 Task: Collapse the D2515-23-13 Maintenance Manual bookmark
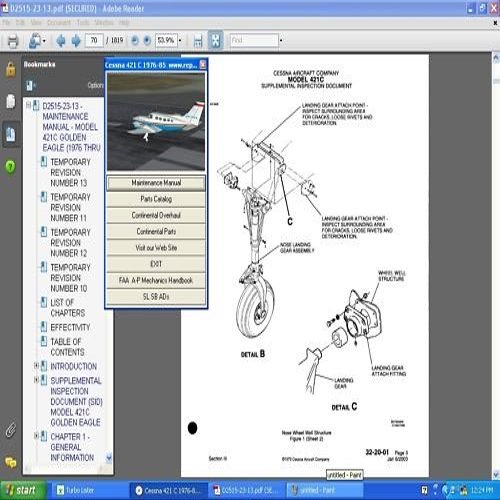29,106
